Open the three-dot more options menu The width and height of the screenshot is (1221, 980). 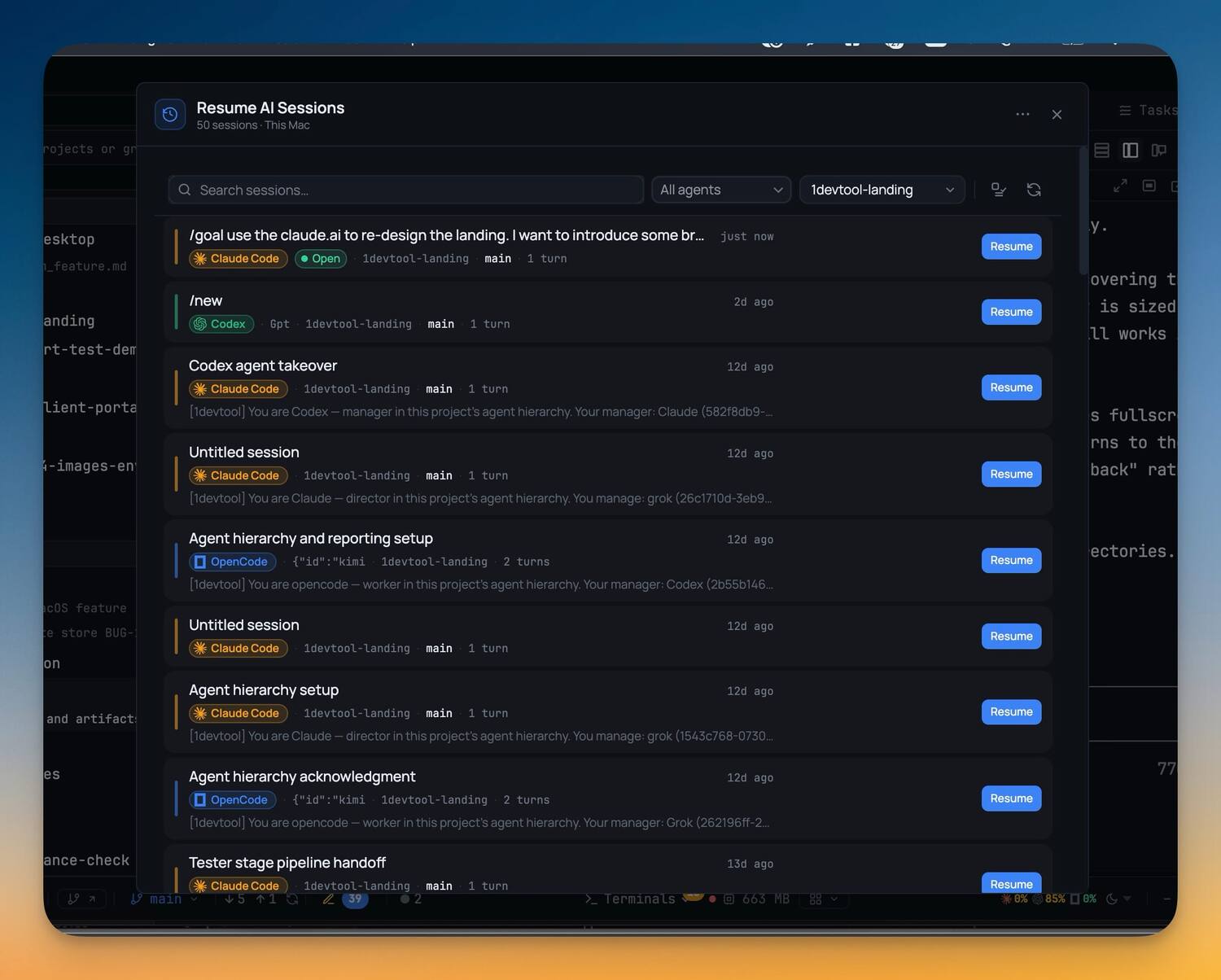[1022, 115]
